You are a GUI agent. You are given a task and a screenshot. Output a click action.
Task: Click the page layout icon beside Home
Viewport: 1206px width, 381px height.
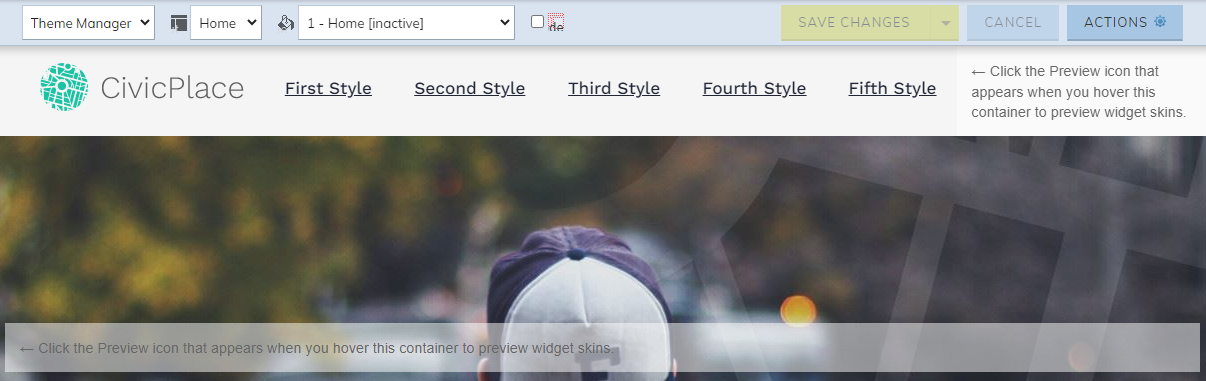coord(179,23)
